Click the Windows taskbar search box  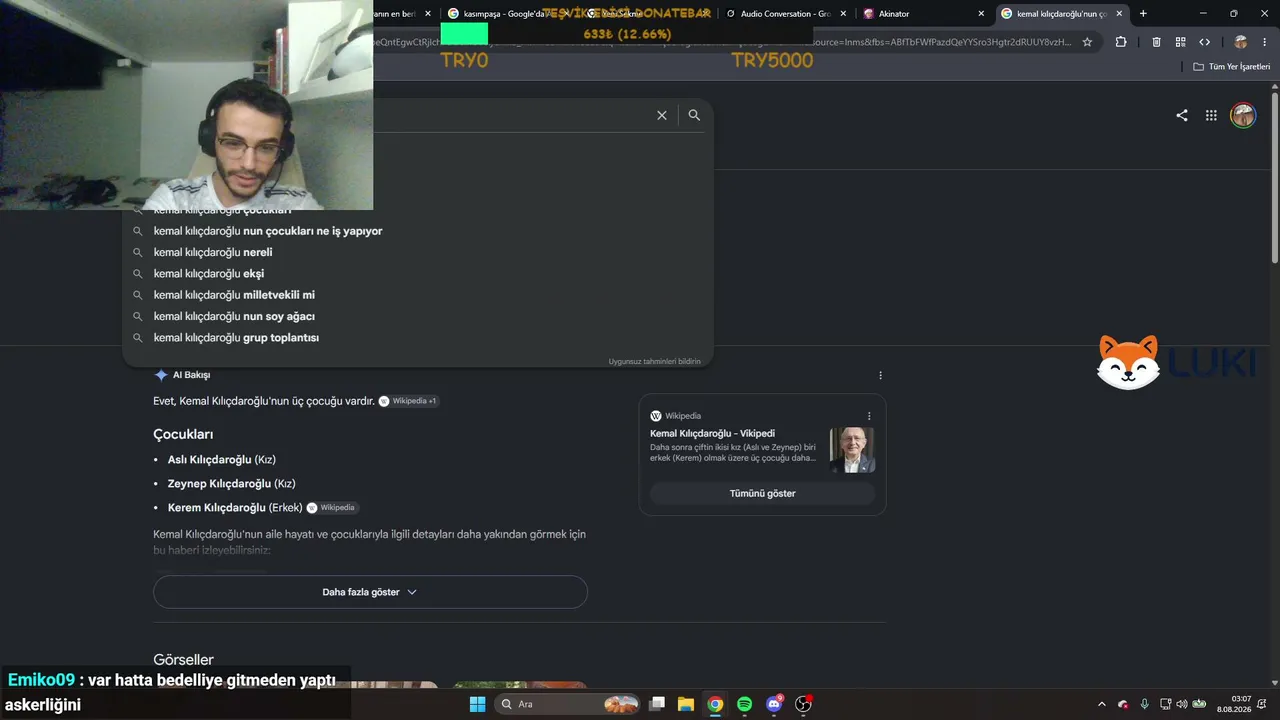(x=567, y=704)
